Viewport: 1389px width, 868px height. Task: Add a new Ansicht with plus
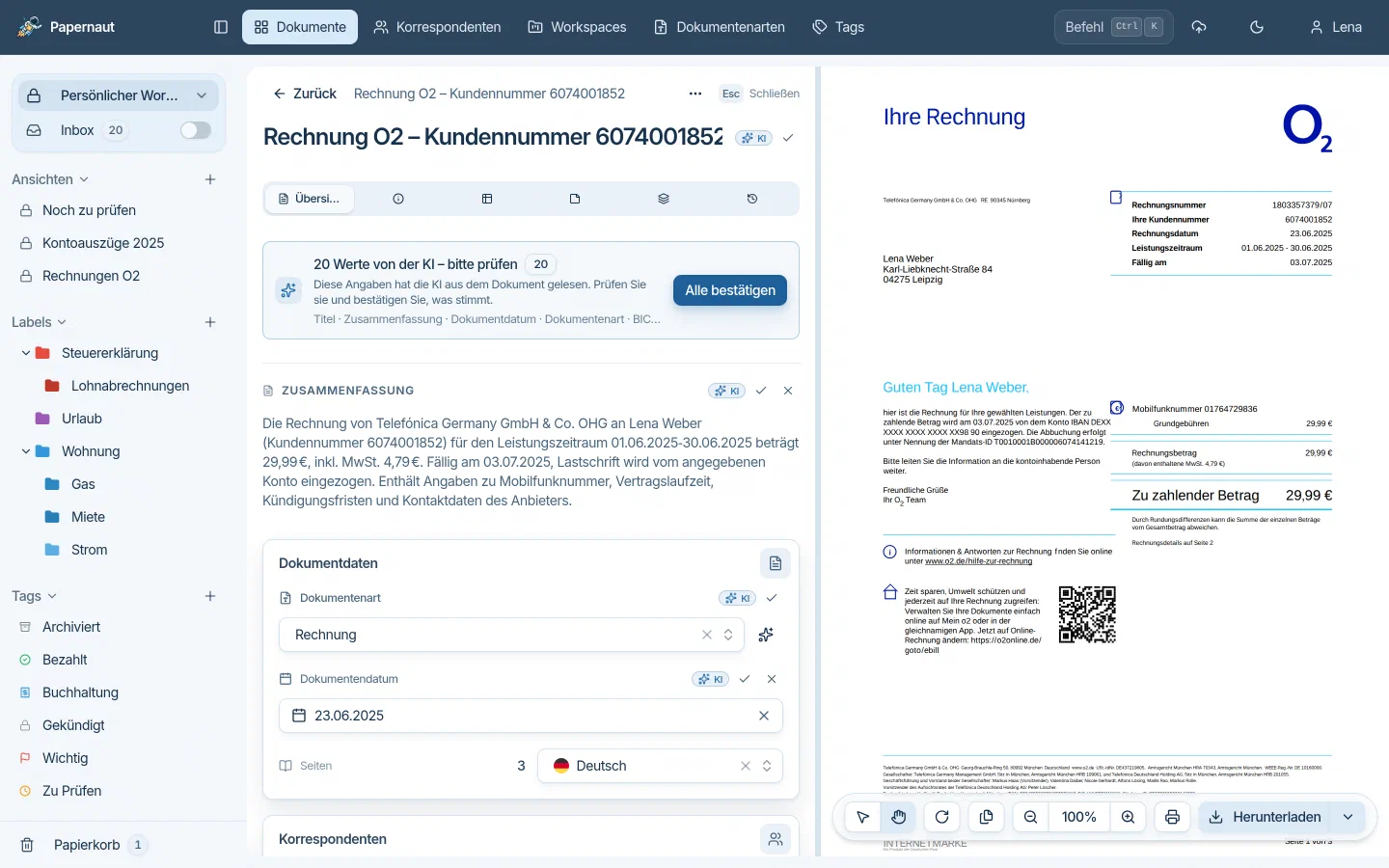coord(210,179)
